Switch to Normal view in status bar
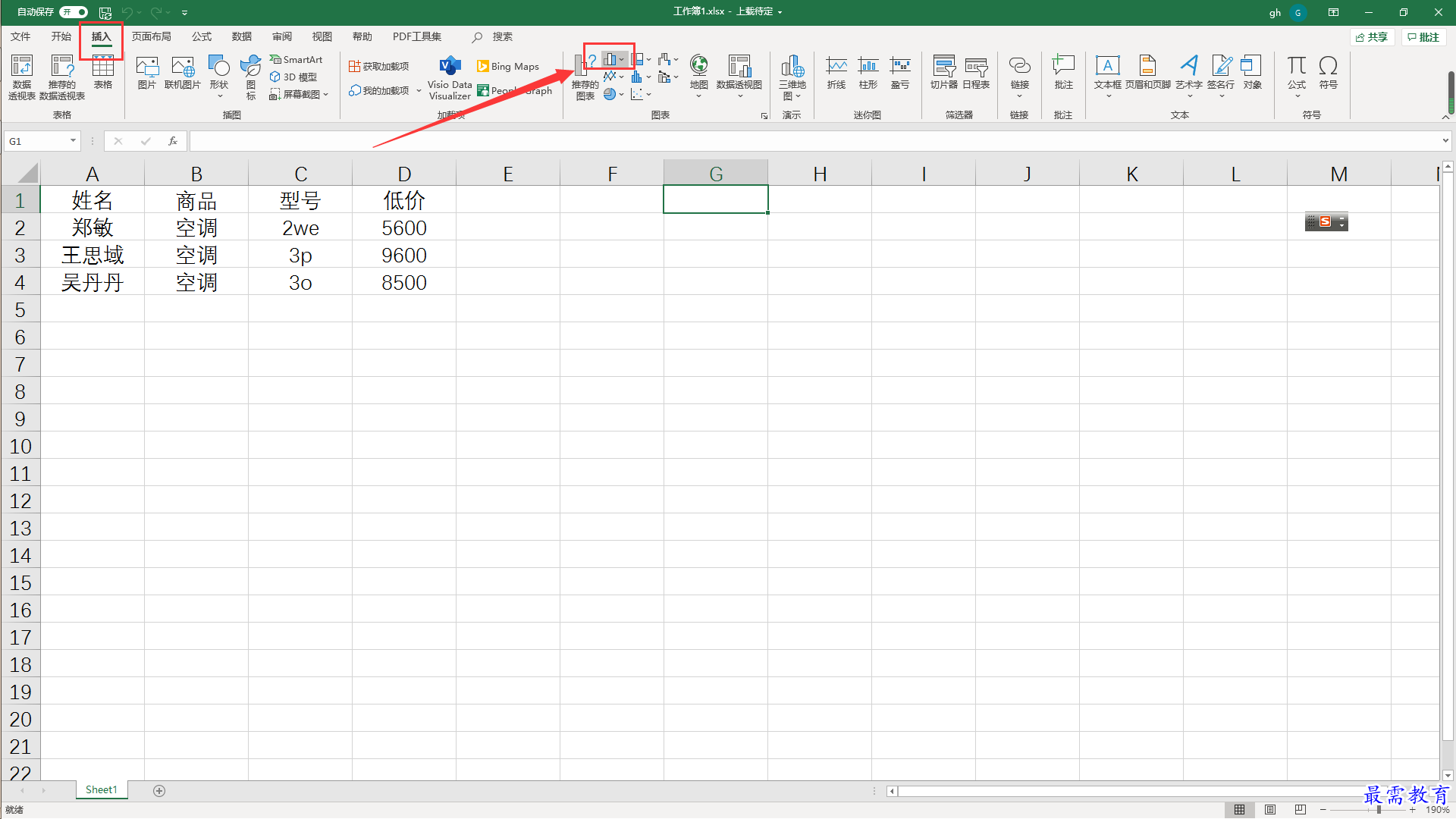The image size is (1456, 819). [1239, 810]
